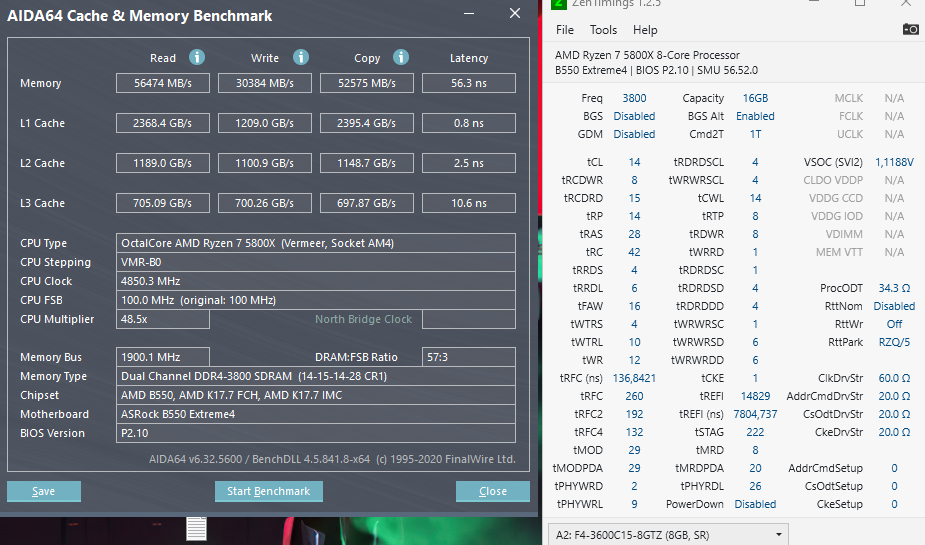Screen dimensions: 925x545
Task: Close the AIDA64 benchmark window
Action: pos(515,13)
